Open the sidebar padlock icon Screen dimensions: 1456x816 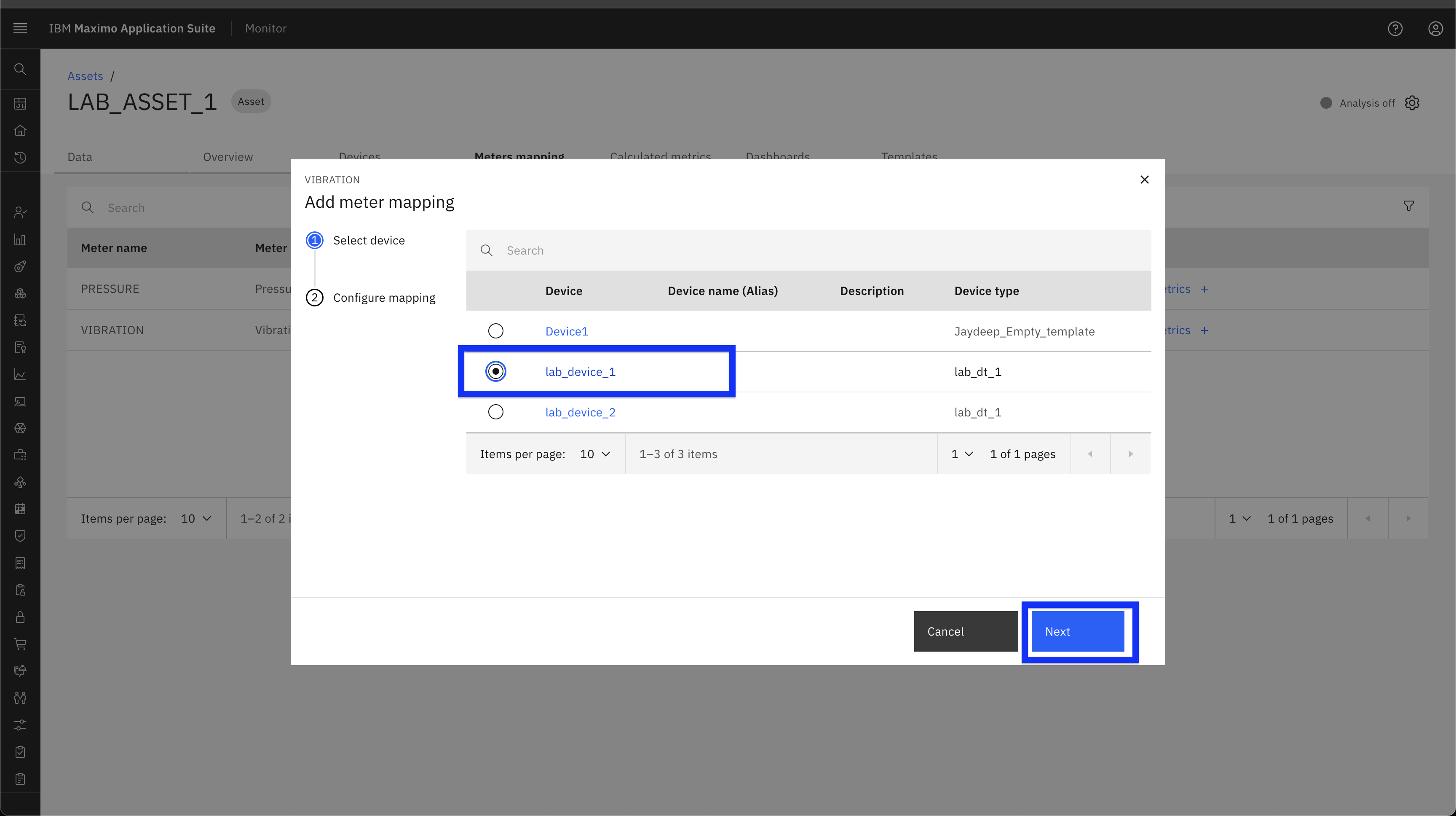(x=20, y=617)
